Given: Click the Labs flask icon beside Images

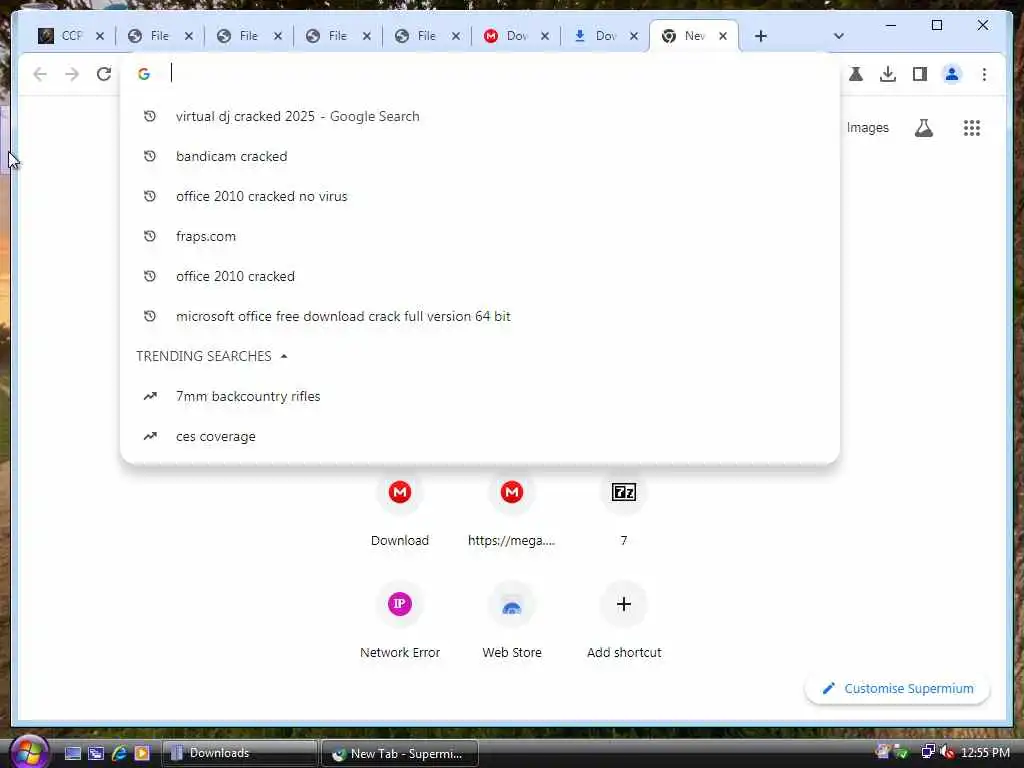Looking at the screenshot, I should (x=923, y=128).
